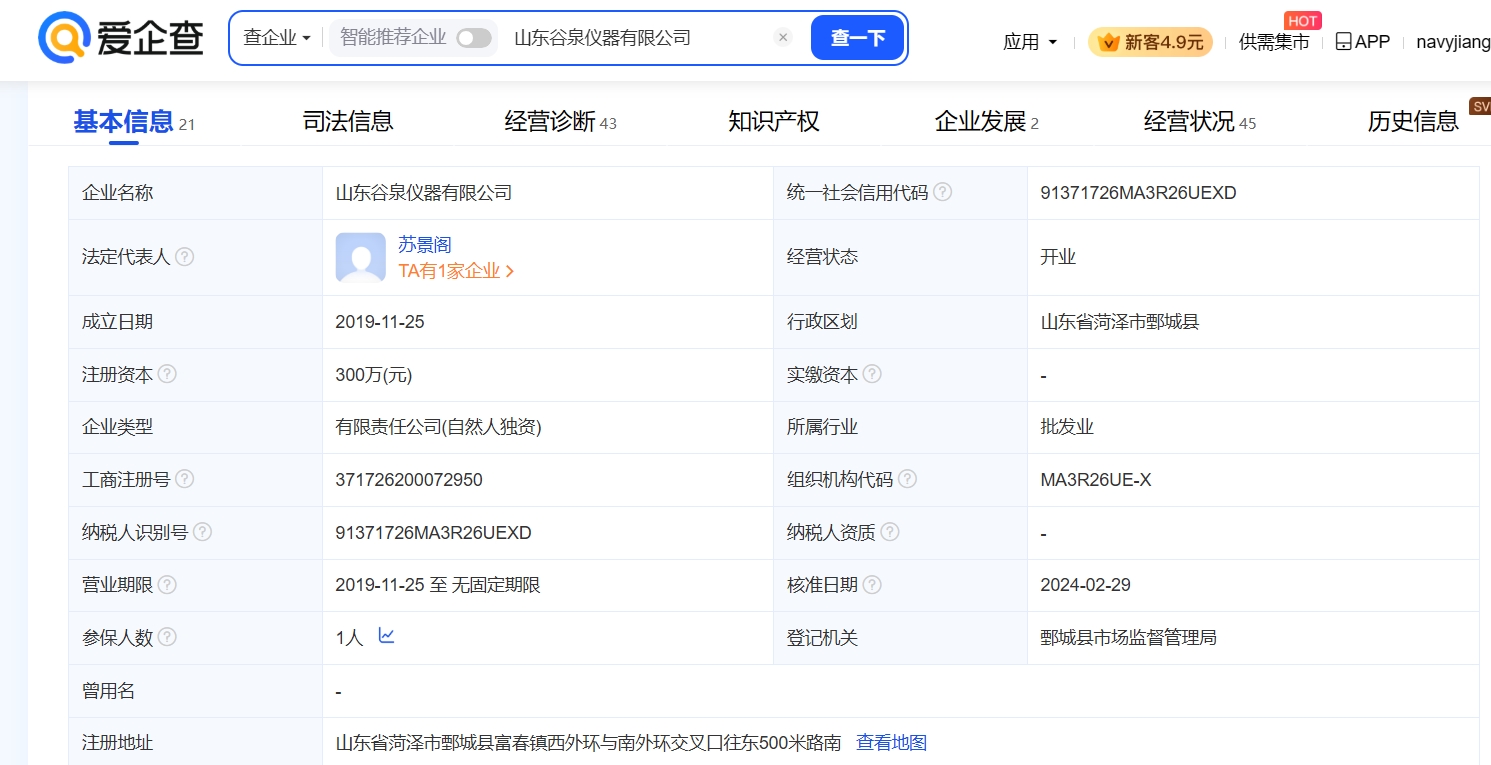1491x765 pixels.
Task: Expand the 应用 dropdown menu
Action: [1030, 42]
